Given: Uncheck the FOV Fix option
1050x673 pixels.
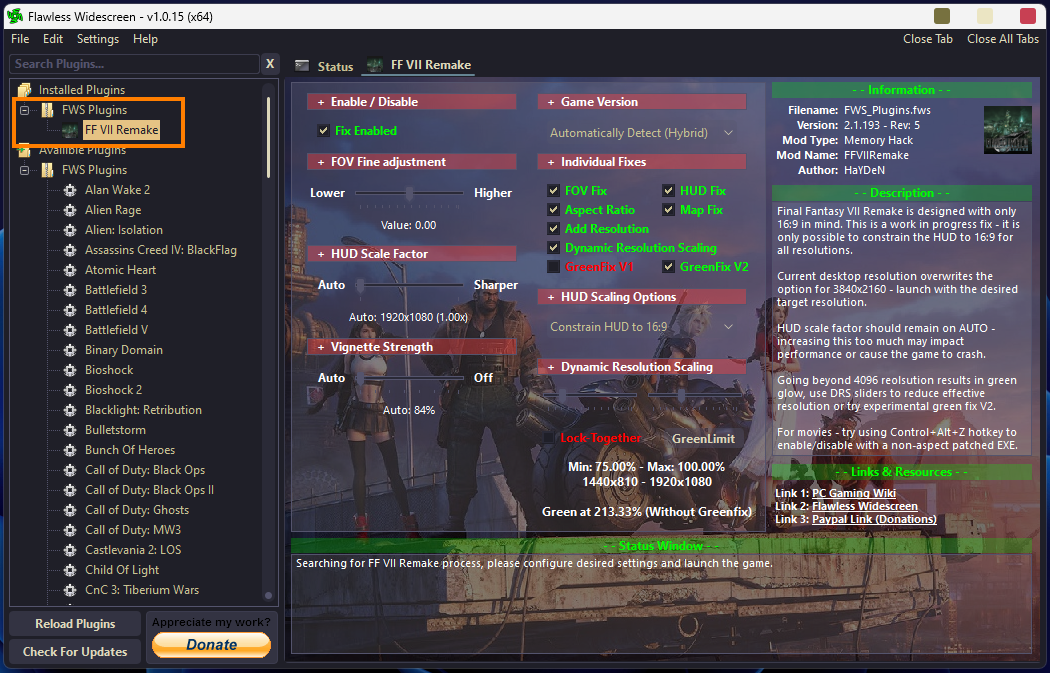Looking at the screenshot, I should [x=553, y=191].
